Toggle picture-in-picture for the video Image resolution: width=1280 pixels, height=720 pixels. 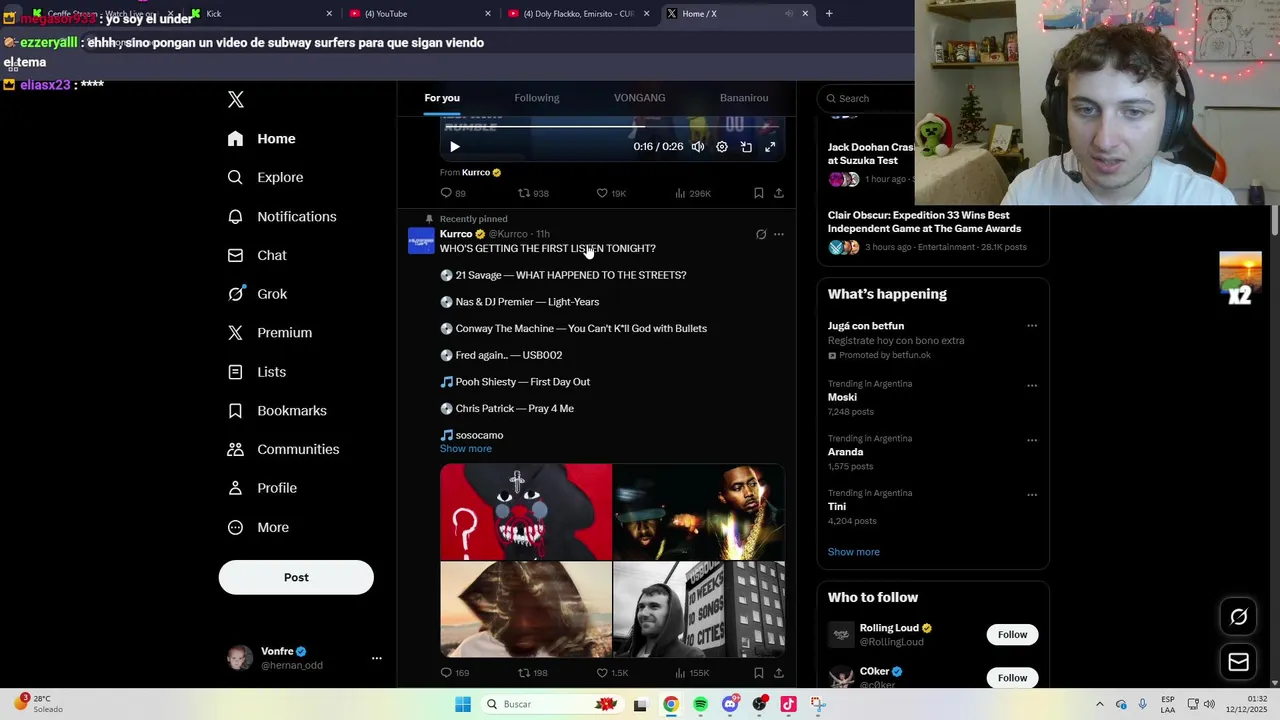[746, 147]
